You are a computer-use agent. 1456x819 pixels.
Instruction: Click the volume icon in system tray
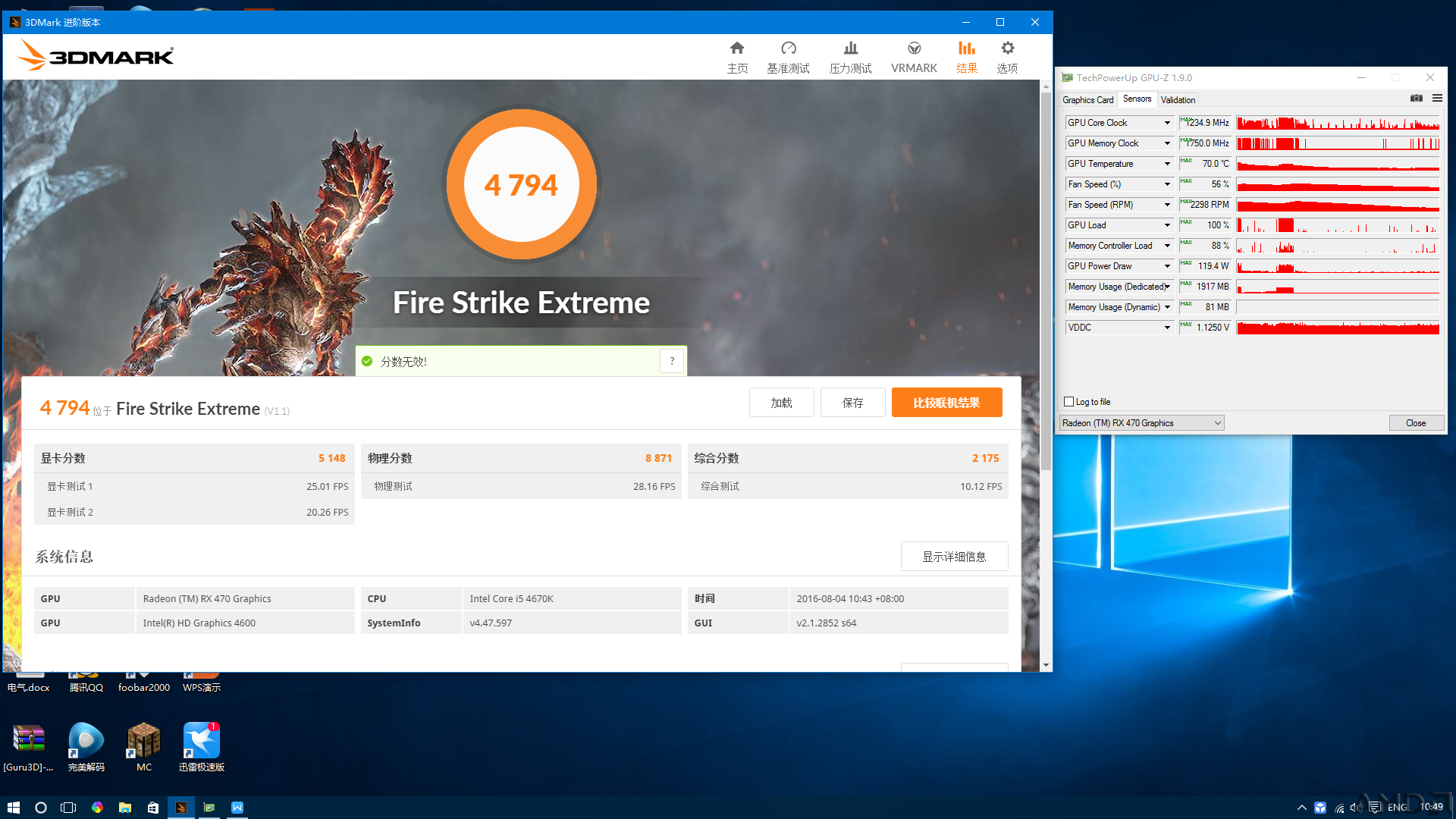pos(1356,808)
